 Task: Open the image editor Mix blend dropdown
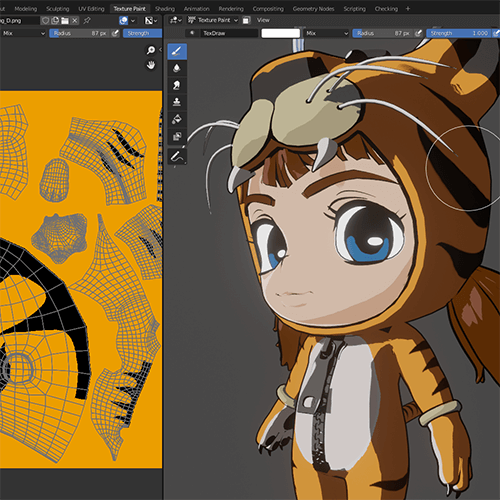[23, 33]
